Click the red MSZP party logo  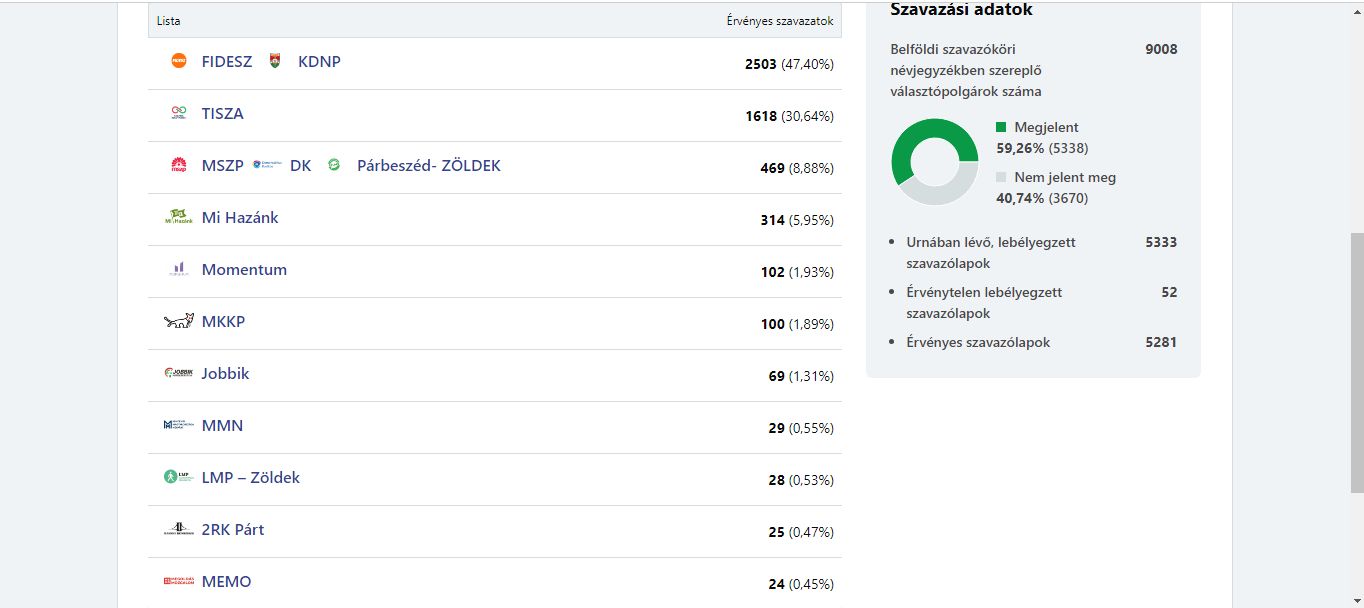pyautogui.click(x=179, y=166)
